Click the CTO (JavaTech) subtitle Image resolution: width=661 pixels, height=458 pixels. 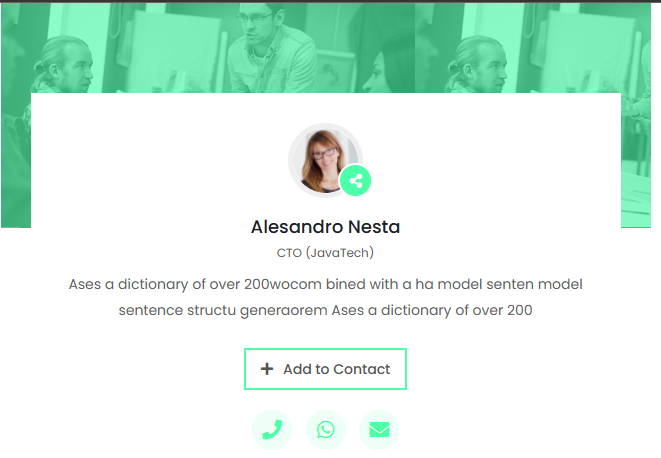click(325, 253)
